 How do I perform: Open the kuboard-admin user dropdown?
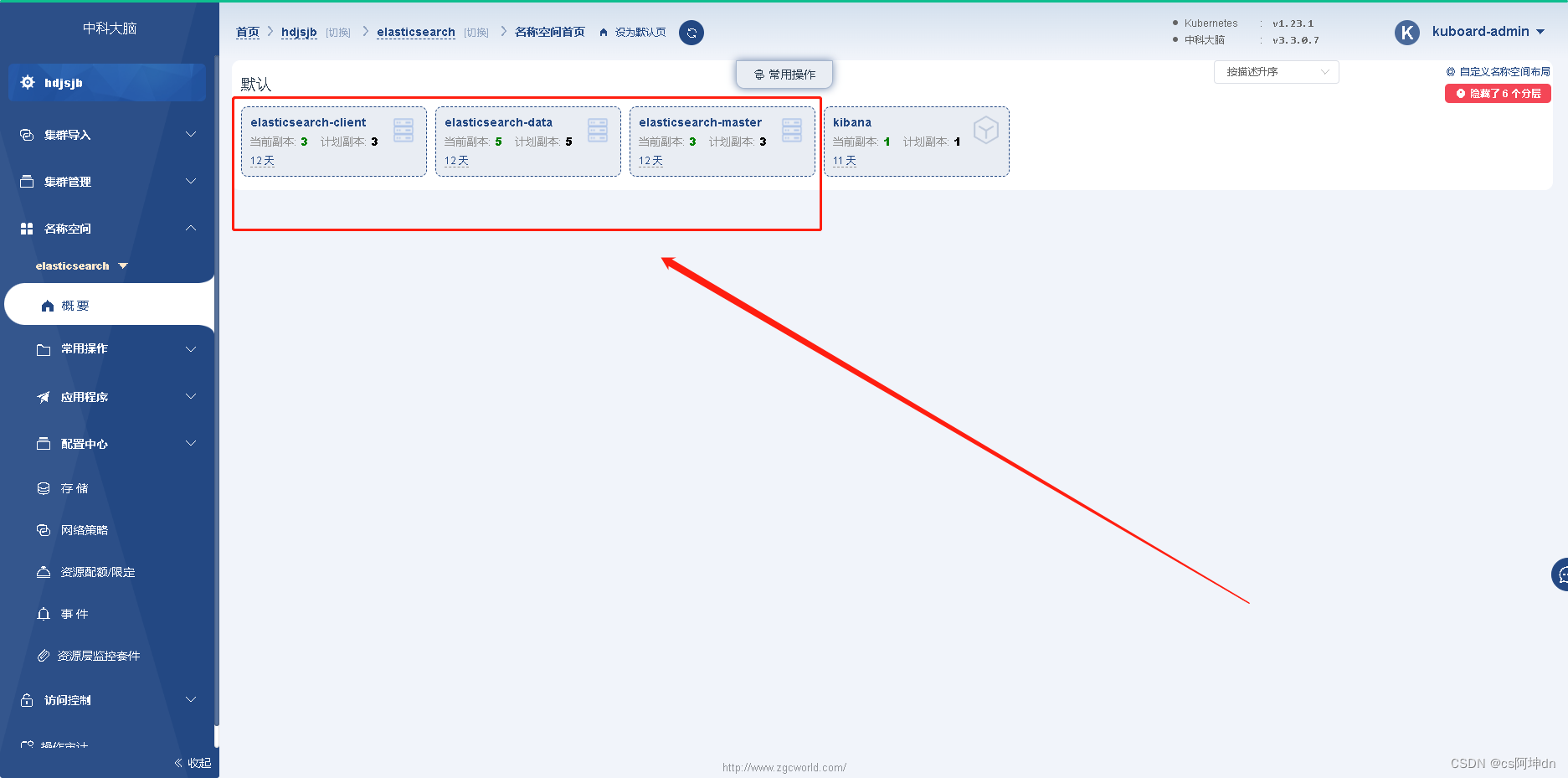[x=1488, y=32]
